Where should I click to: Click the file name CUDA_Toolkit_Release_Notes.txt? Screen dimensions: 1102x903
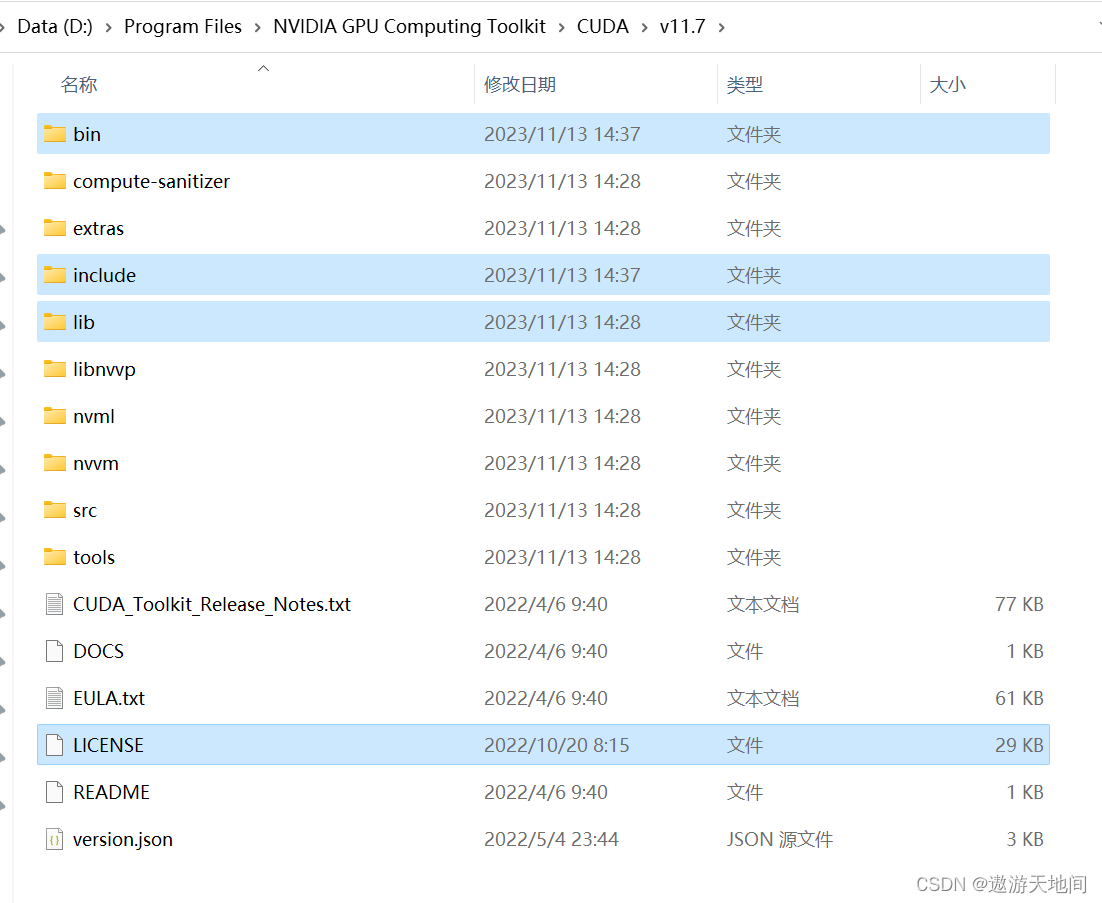tap(212, 604)
